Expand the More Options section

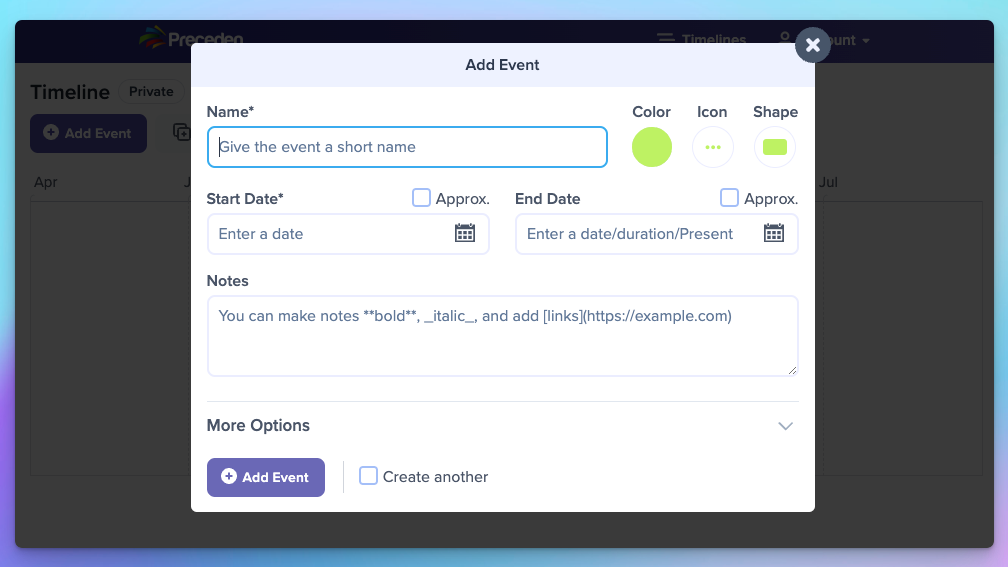click(258, 425)
